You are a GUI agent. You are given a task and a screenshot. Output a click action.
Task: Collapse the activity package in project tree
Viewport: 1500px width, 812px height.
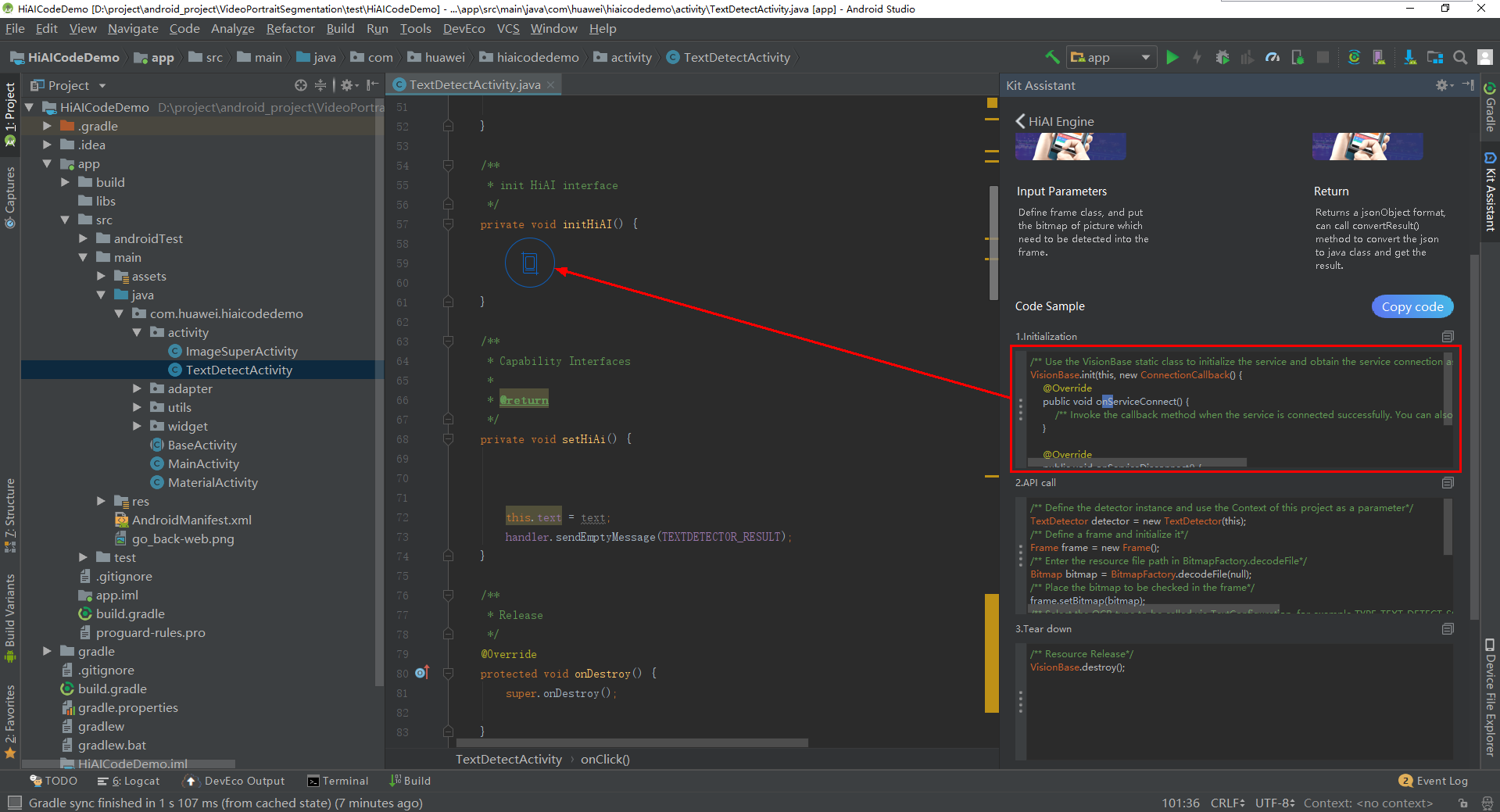click(138, 332)
